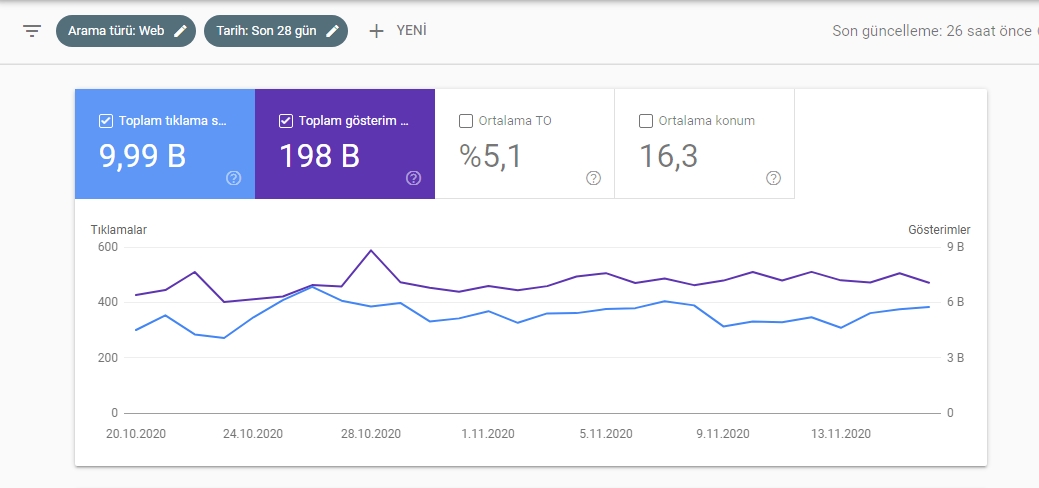Enable the Ortalama TO checkbox
Screen dimensions: 1039x488
pyautogui.click(x=466, y=121)
